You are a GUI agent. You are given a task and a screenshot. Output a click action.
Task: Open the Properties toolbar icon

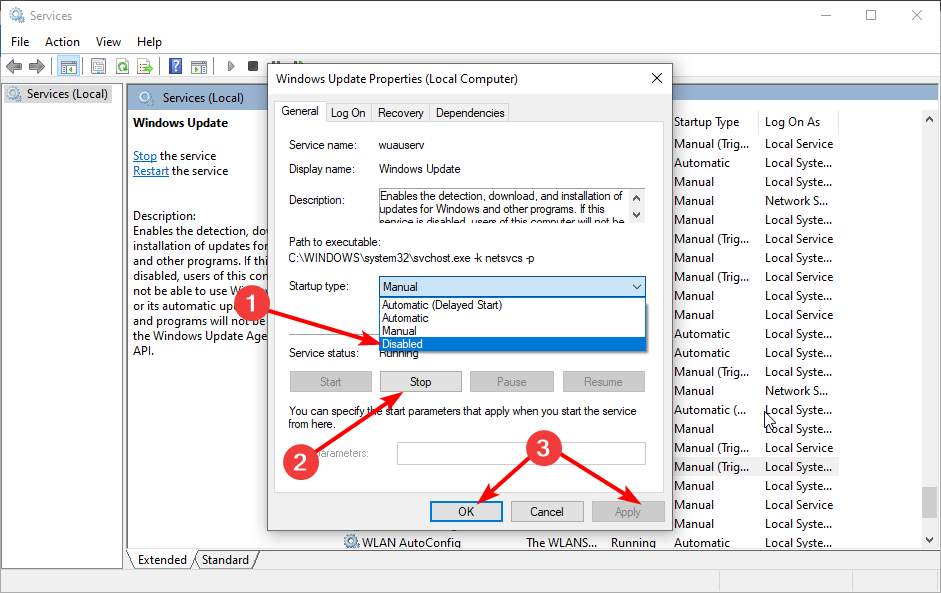tap(98, 66)
